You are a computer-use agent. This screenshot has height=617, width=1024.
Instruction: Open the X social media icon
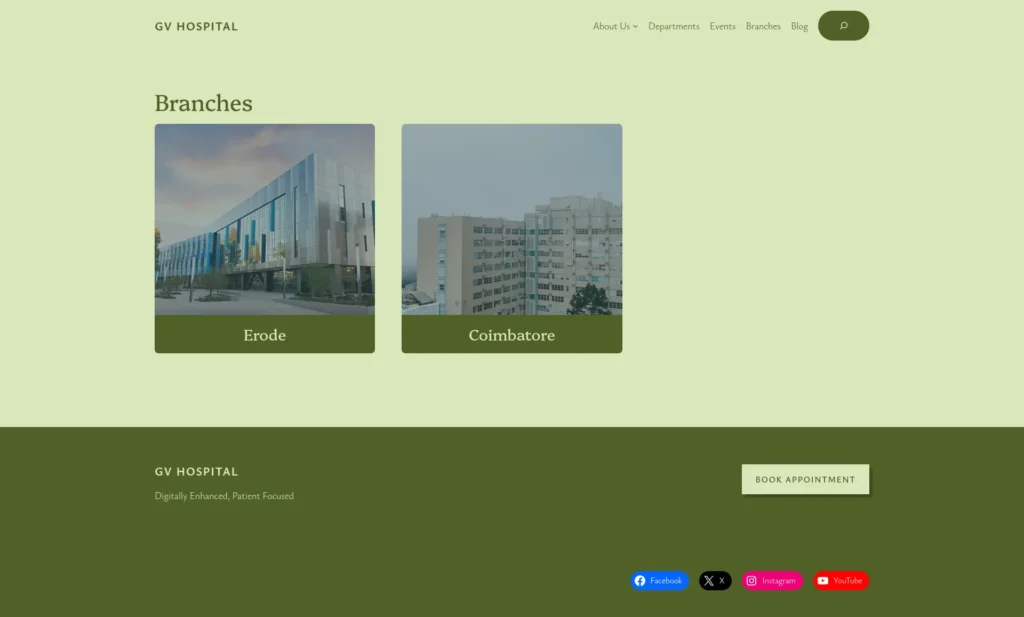click(x=709, y=581)
